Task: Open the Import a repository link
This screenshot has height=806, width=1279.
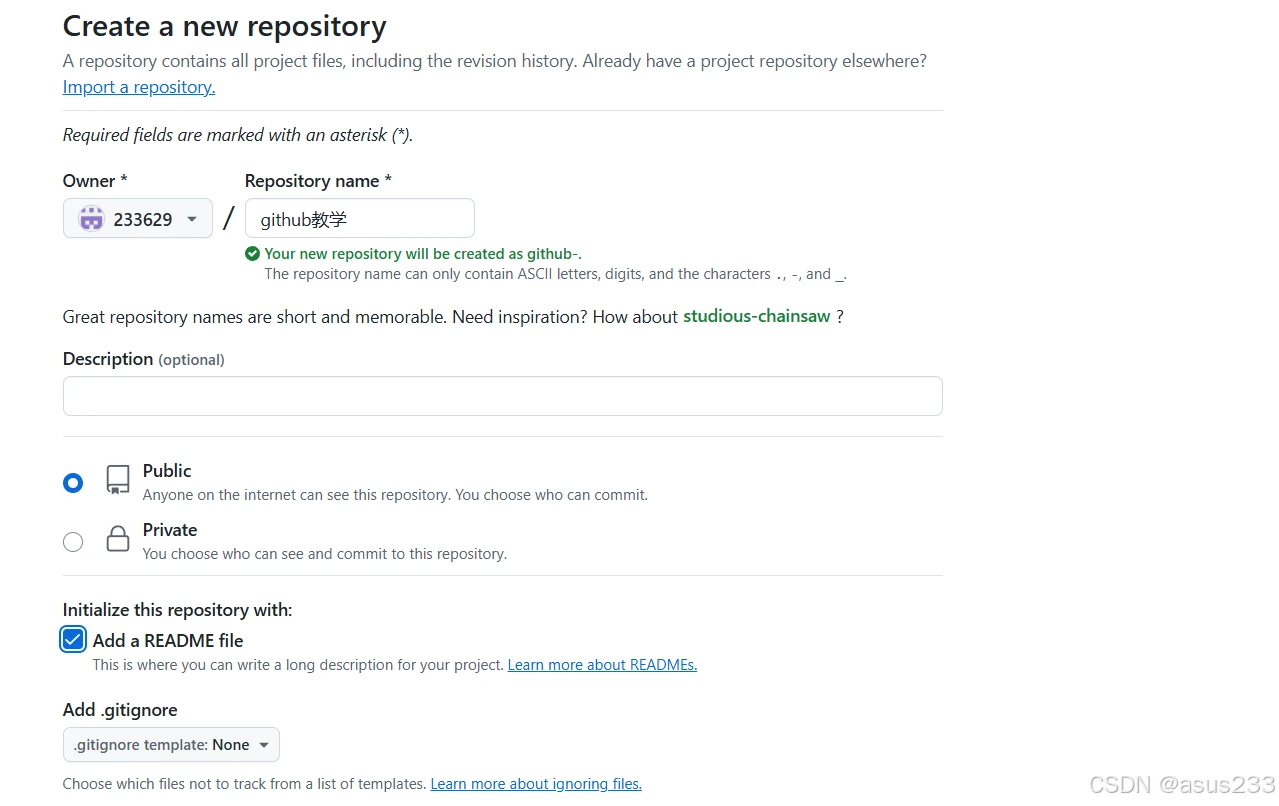Action: coord(139,87)
